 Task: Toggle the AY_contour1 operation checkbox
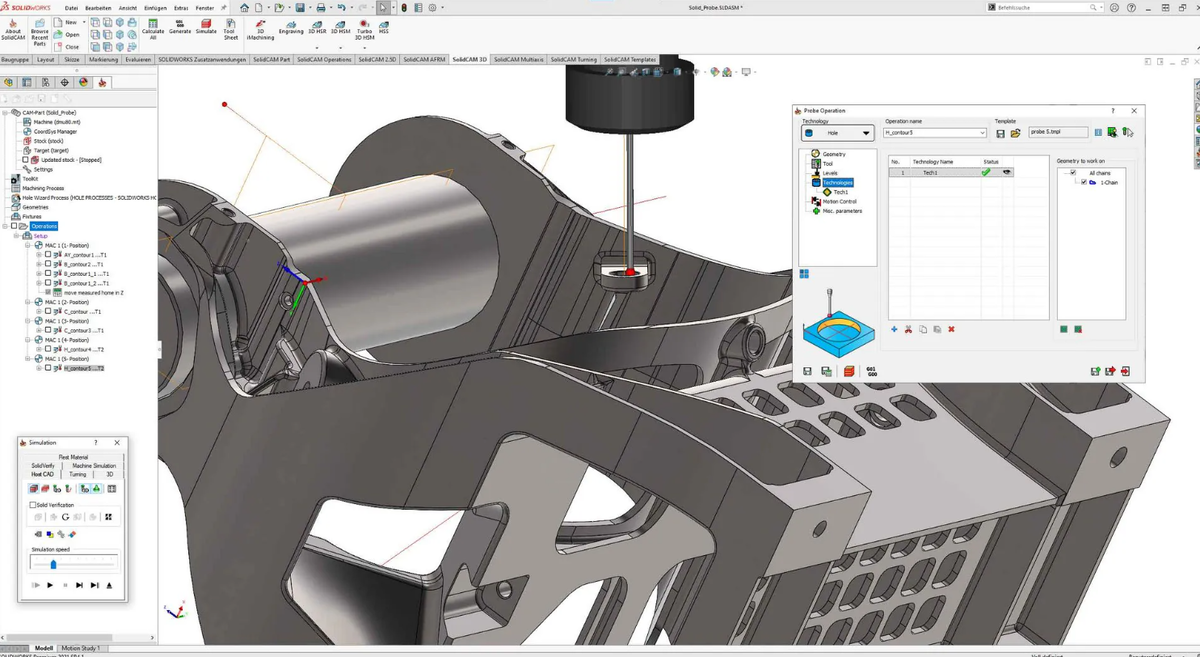coord(48,255)
